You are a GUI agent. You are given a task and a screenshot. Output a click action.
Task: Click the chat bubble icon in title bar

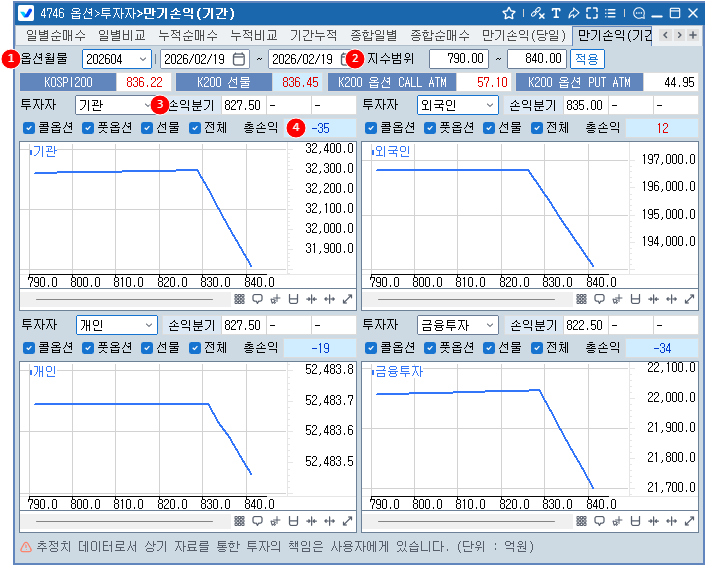pyautogui.click(x=639, y=13)
